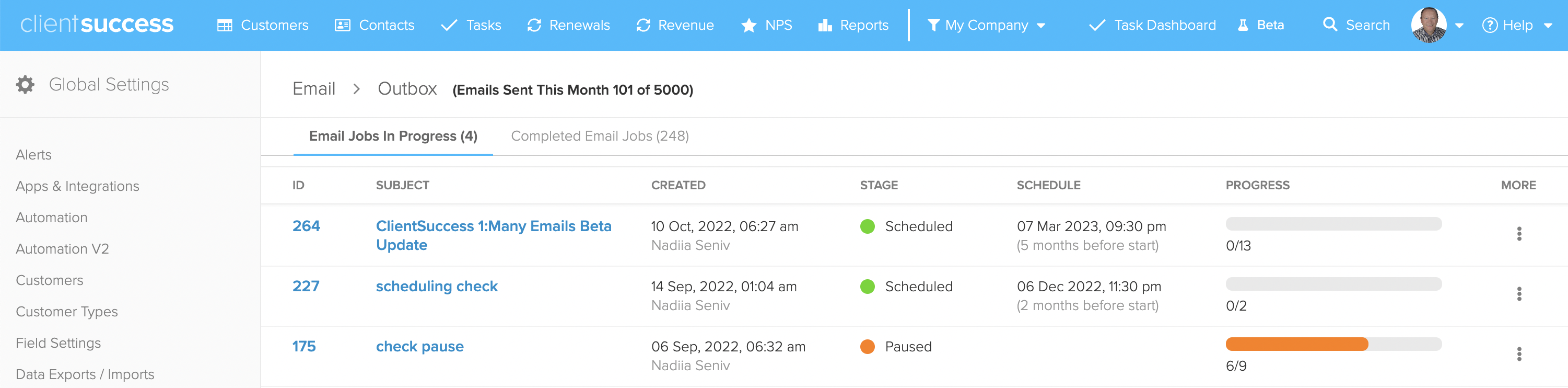
Task: Open Automation V2 settings
Action: point(62,249)
